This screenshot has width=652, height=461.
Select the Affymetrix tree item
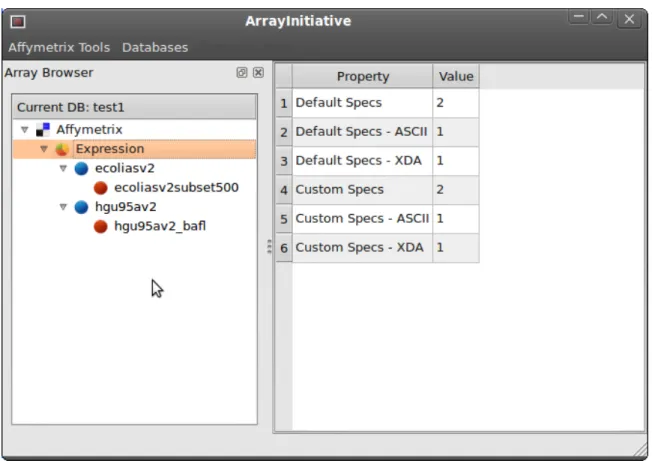[89, 130]
